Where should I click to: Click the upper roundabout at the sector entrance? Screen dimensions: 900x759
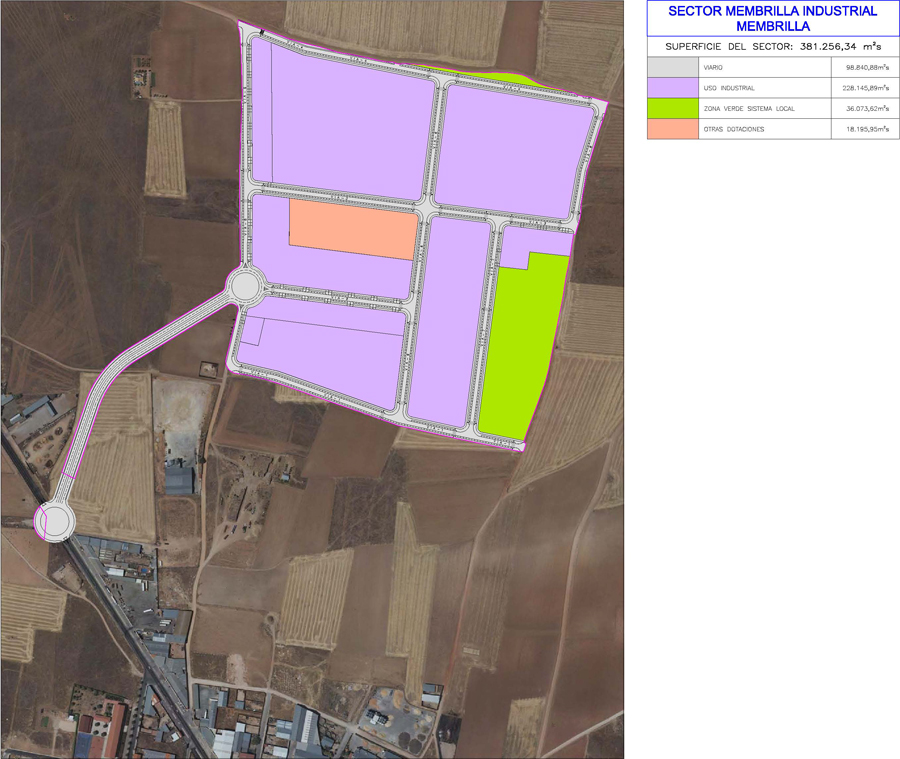pyautogui.click(x=245, y=287)
